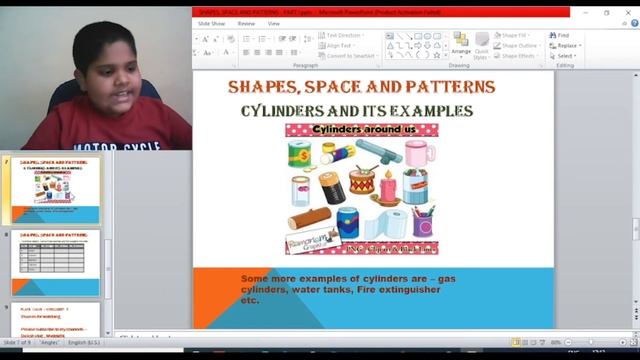
Task: Select the Line shape in gallery
Action: coord(400,36)
